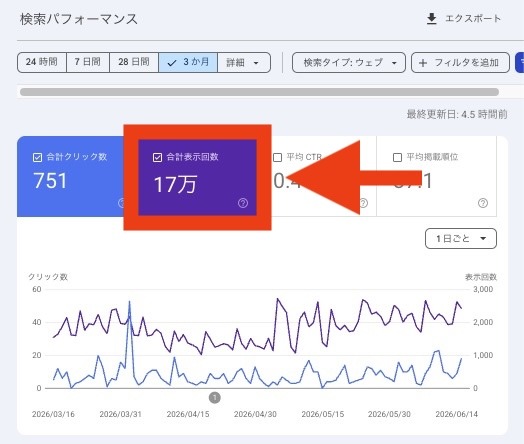Click the checkmark icon on 3 か月
The image size is (524, 444).
pos(171,63)
